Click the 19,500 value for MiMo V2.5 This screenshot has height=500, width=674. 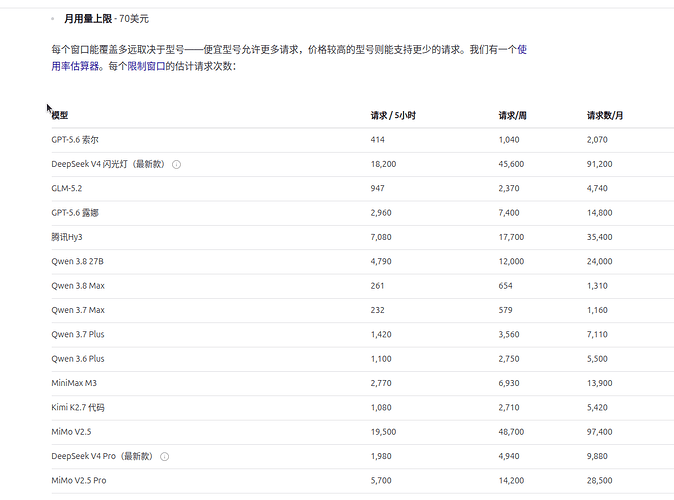[383, 432]
